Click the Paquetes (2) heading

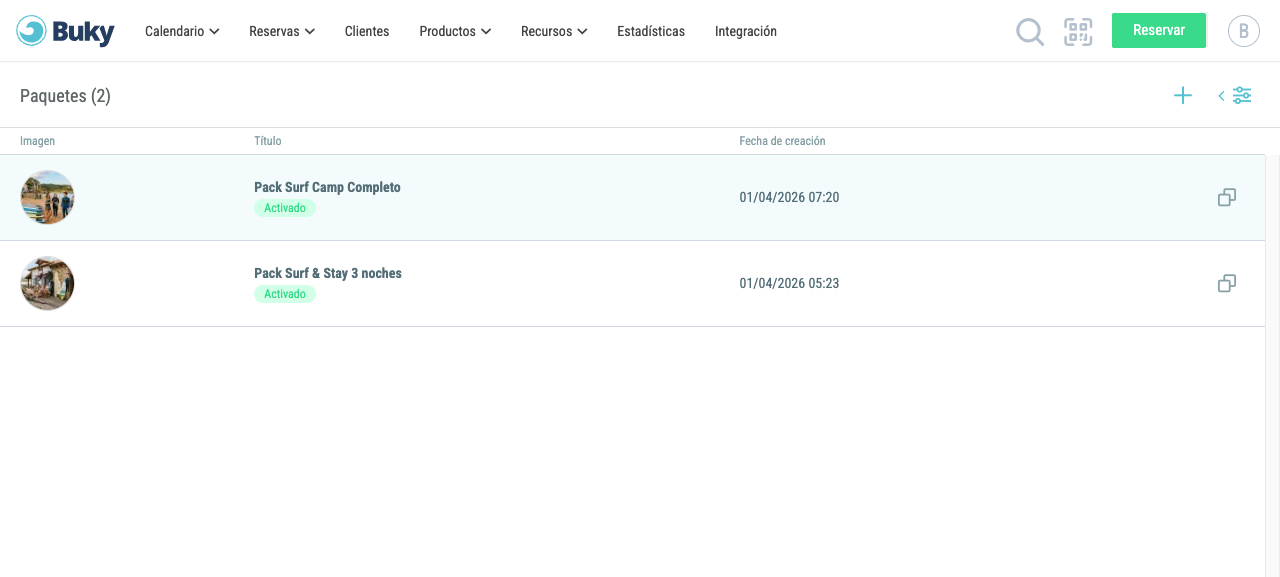click(x=65, y=96)
